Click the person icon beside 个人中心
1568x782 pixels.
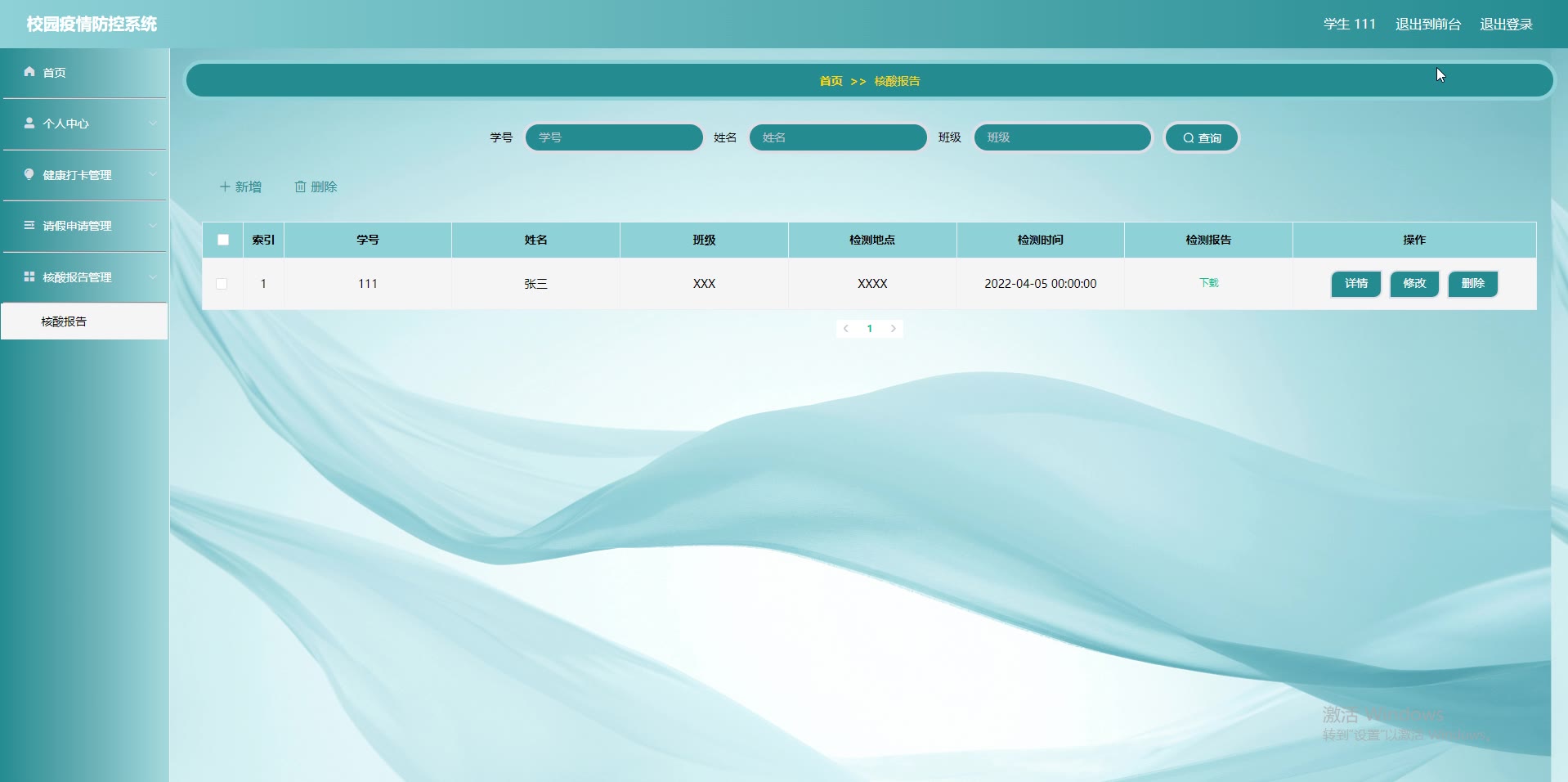(x=29, y=123)
